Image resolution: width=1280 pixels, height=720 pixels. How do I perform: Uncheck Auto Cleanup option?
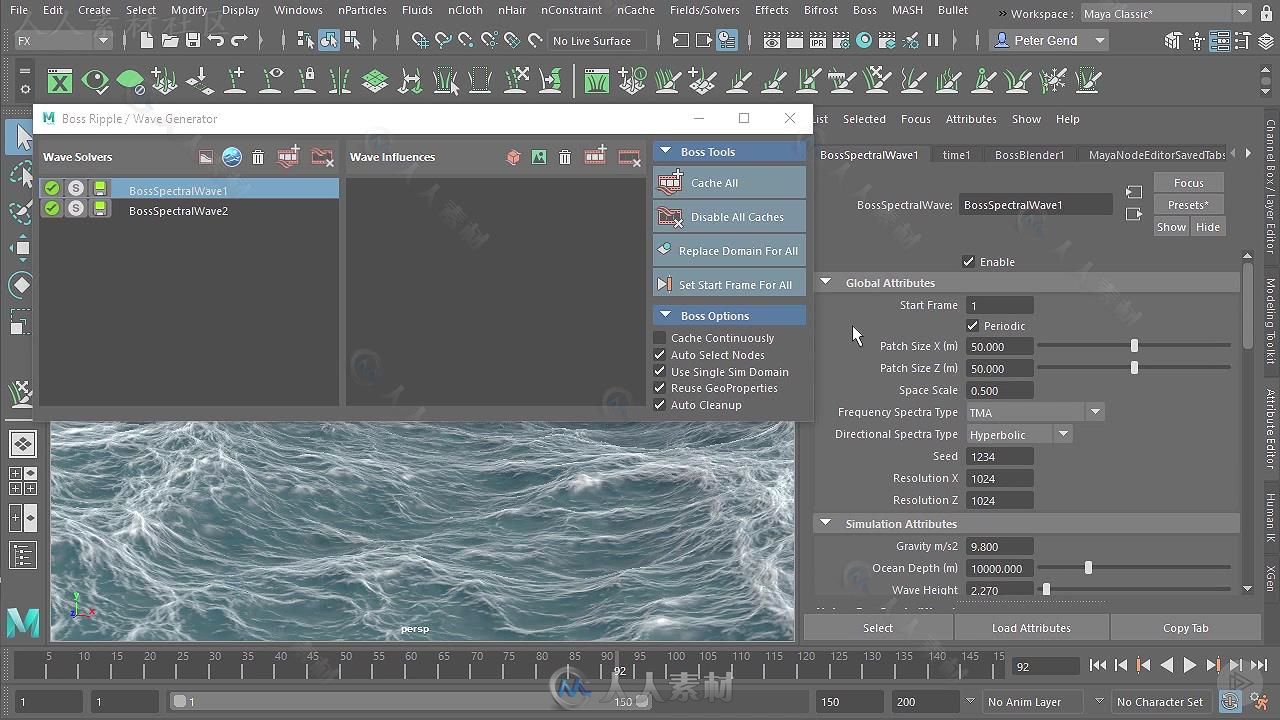tap(659, 405)
